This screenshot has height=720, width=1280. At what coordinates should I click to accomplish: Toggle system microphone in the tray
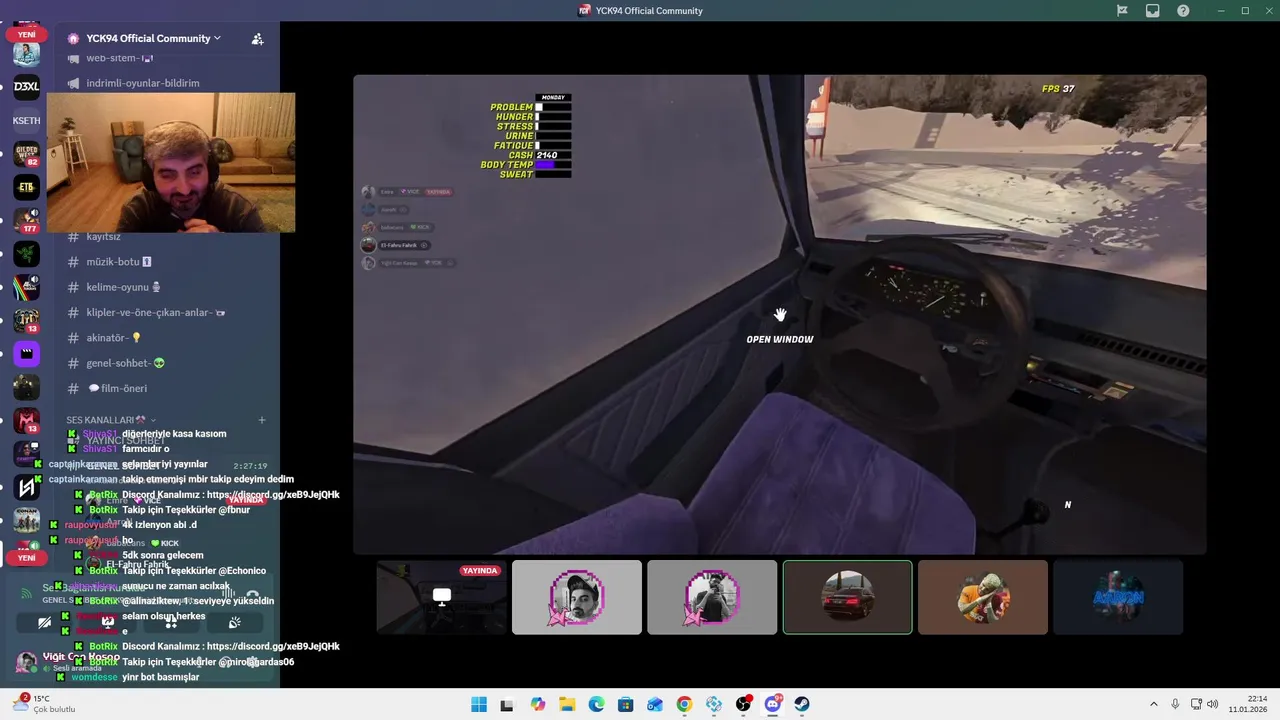(x=1176, y=704)
